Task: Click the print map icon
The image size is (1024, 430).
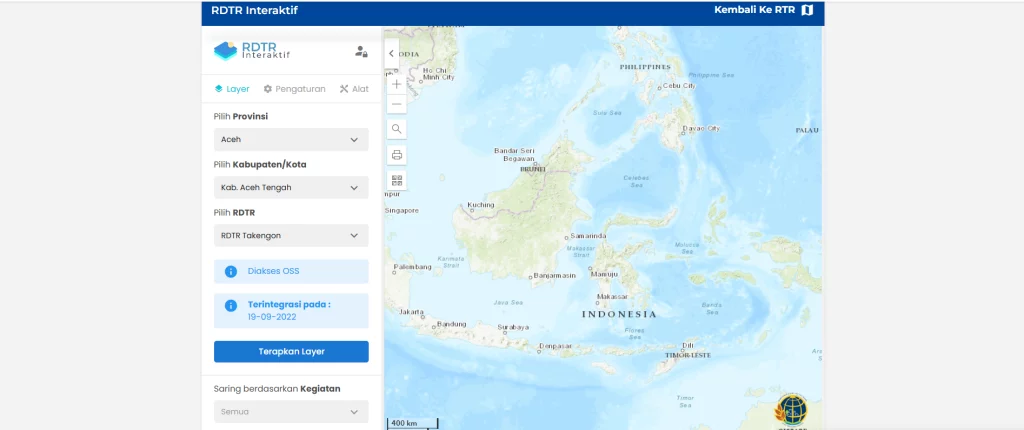Action: 396,155
